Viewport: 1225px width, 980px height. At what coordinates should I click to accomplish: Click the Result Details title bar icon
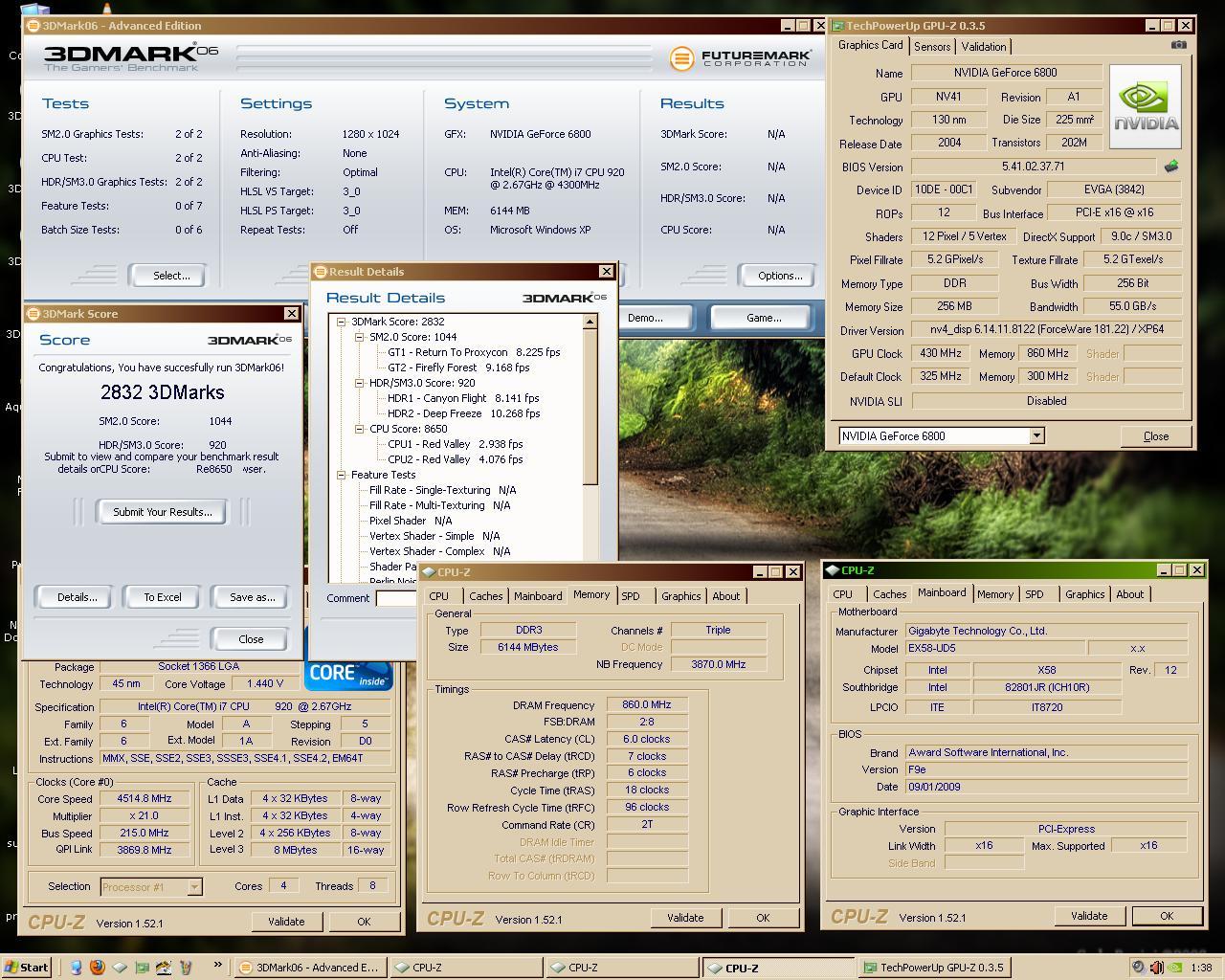pos(321,272)
